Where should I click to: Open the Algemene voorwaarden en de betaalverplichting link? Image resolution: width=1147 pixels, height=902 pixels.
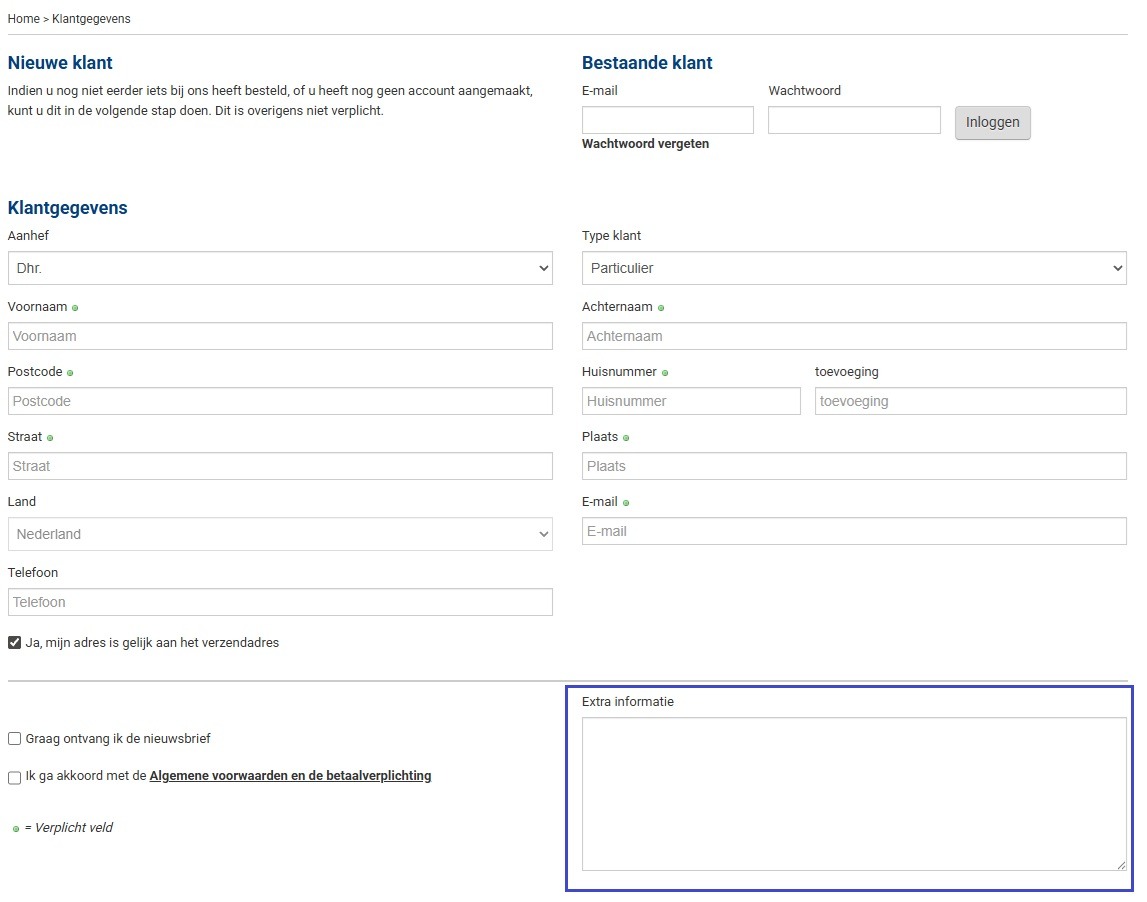(x=290, y=776)
